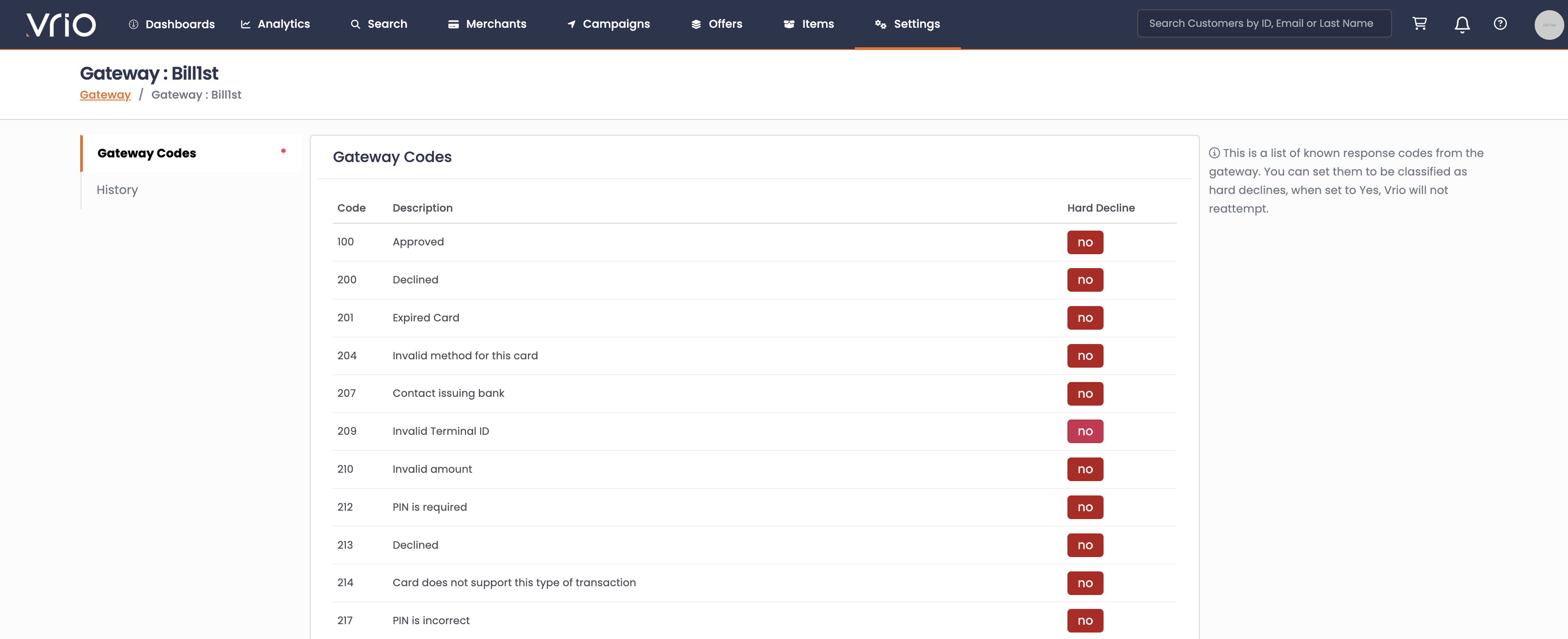Screen dimensions: 1568x639
Task: Open the Offers menu
Action: coord(716,25)
